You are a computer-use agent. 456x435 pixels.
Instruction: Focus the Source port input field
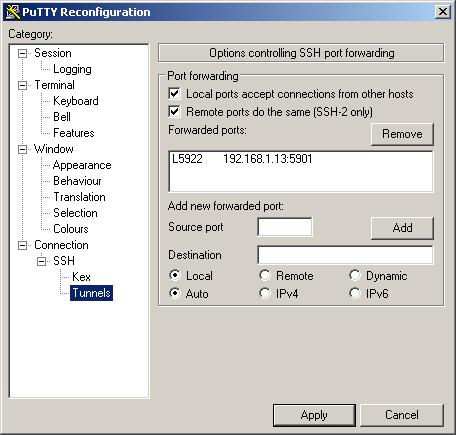[x=285, y=227]
